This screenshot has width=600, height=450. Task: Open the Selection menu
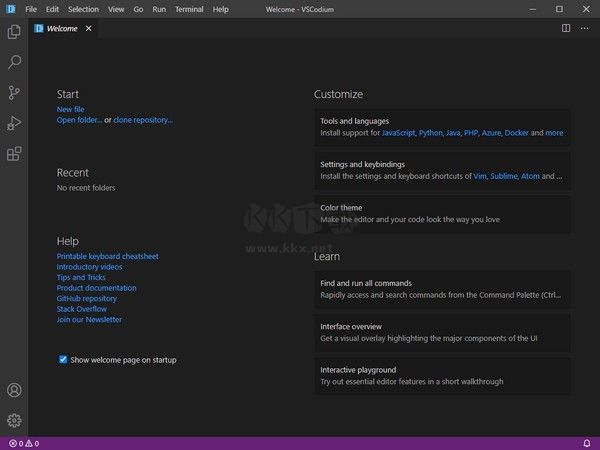(83, 9)
